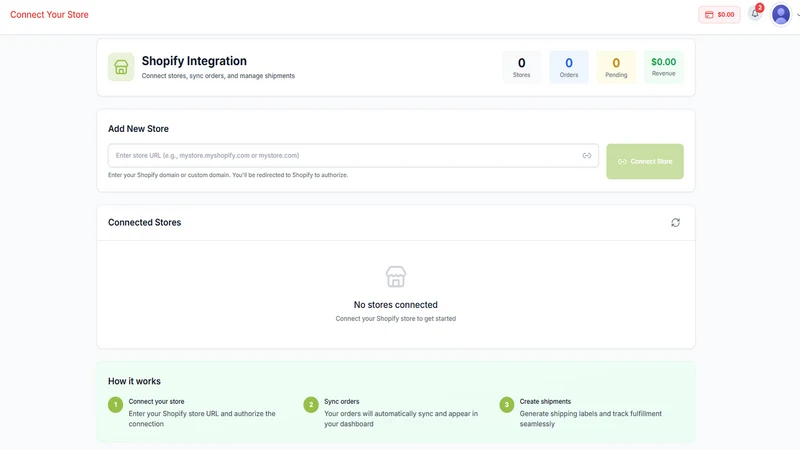The width and height of the screenshot is (800, 450).
Task: Click the 'Add New Store' heading
Action: pyautogui.click(x=138, y=129)
